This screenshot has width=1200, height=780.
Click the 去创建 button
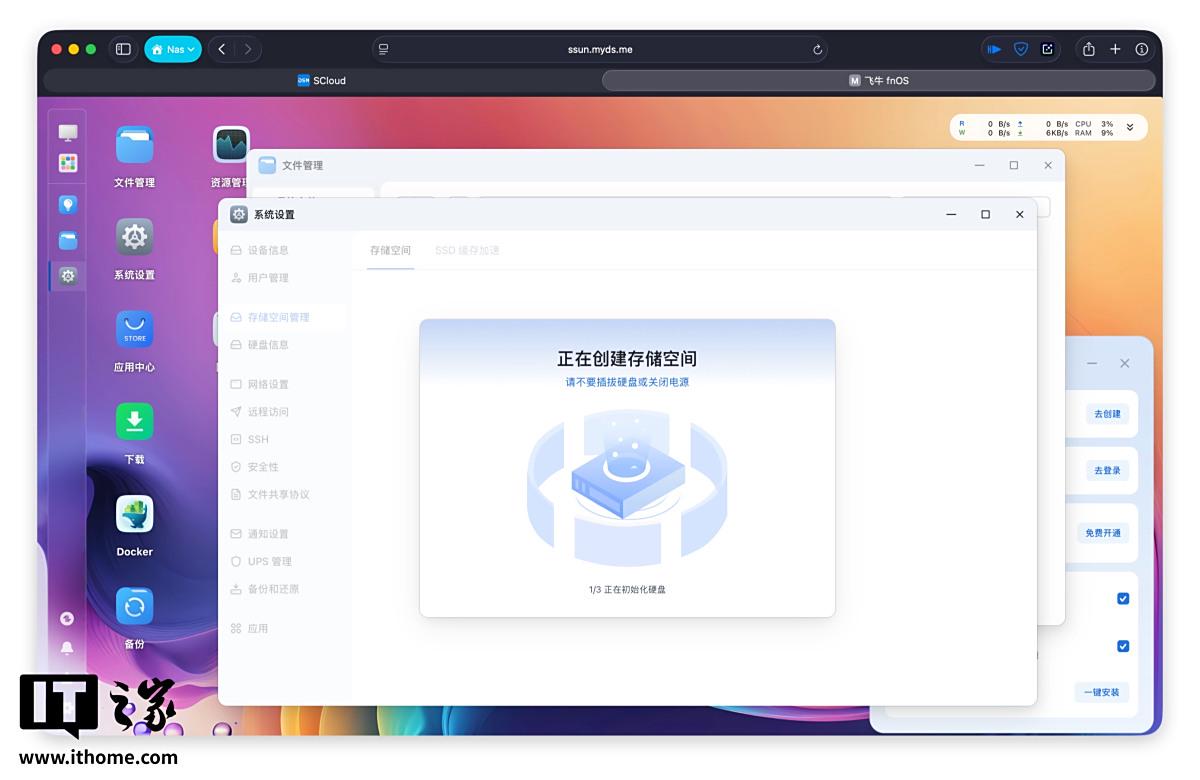coord(1107,414)
